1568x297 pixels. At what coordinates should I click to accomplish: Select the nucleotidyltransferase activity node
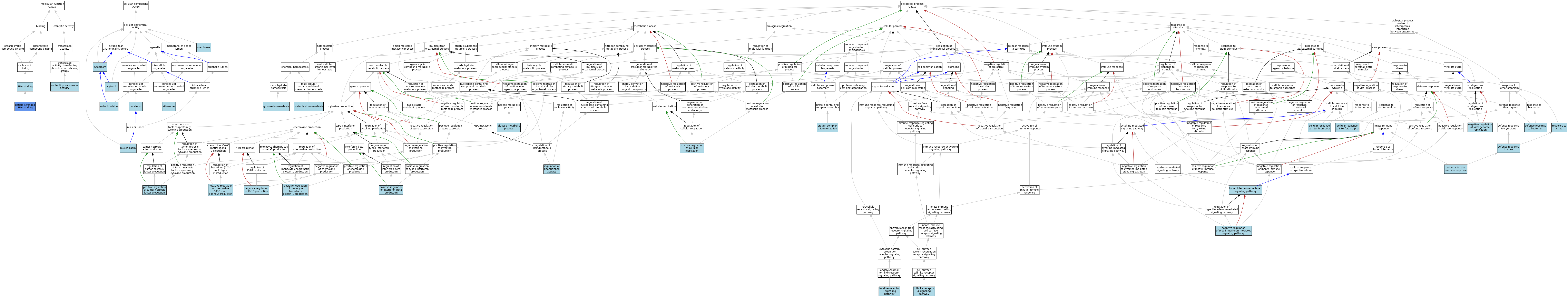pyautogui.click(x=65, y=87)
